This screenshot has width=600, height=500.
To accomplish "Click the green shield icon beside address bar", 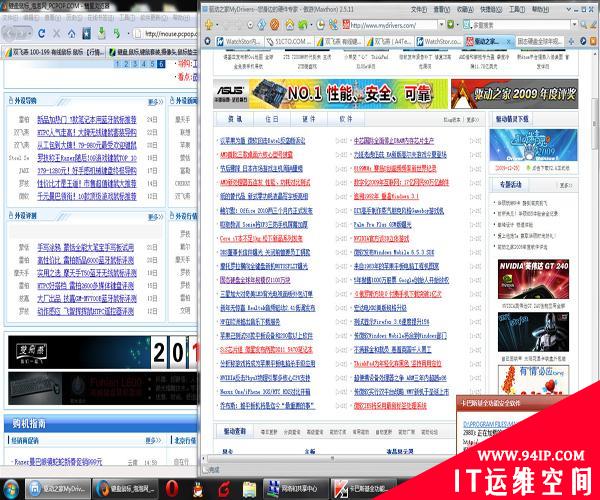I will (x=450, y=24).
